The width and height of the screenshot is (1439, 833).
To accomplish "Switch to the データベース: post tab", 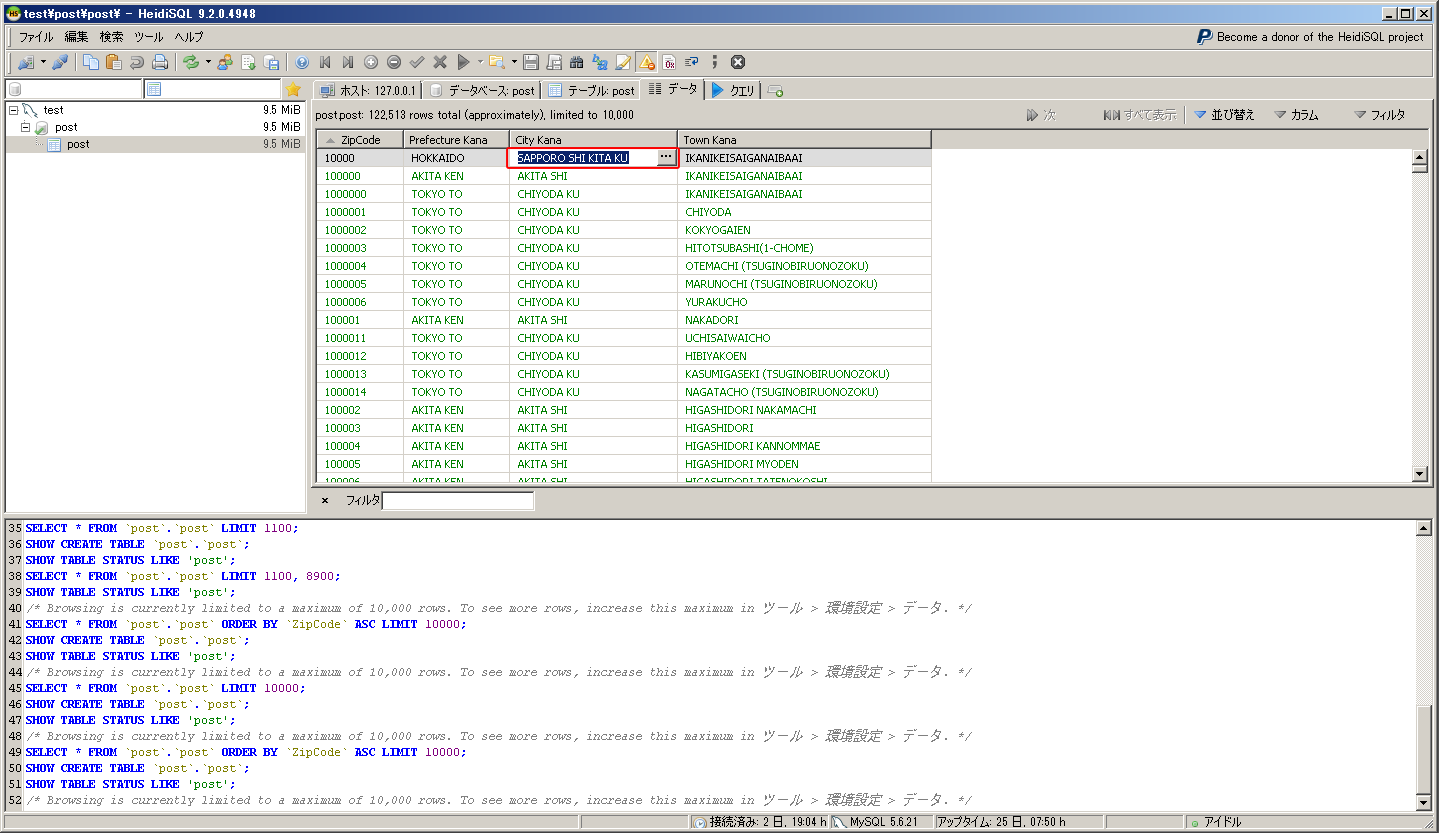I will point(482,90).
